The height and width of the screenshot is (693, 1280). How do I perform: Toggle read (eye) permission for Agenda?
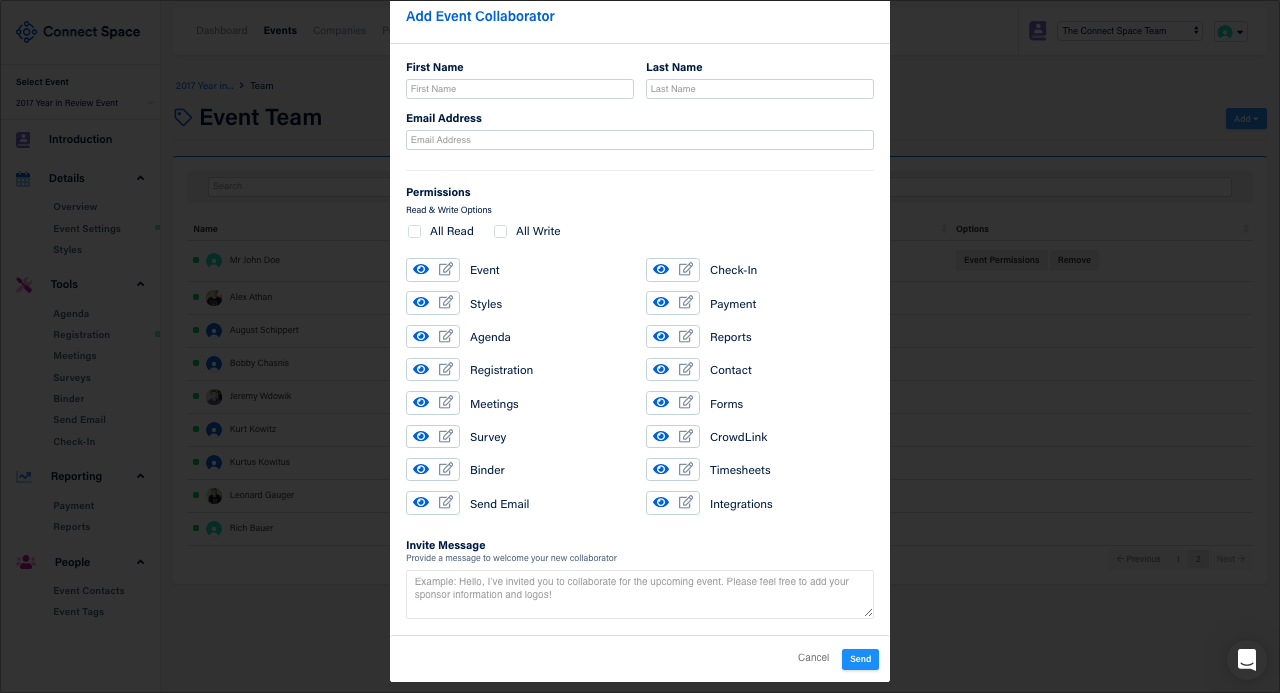point(421,337)
